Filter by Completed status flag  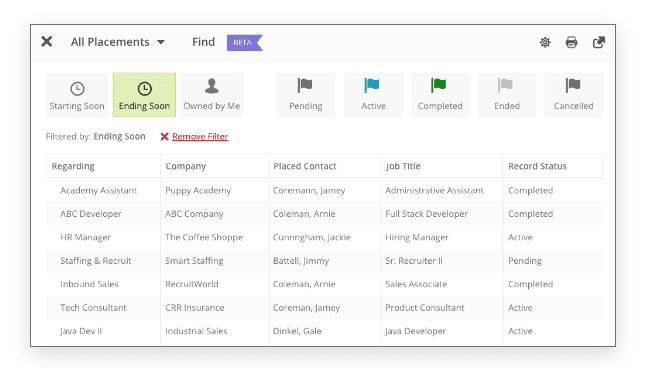coord(440,95)
